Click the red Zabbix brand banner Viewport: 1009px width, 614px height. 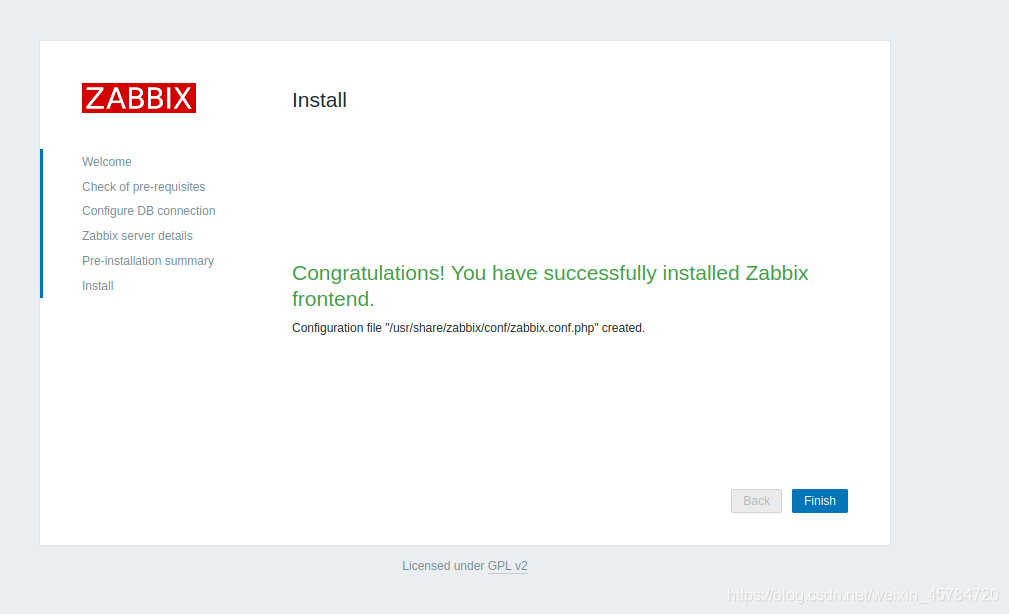(x=138, y=97)
